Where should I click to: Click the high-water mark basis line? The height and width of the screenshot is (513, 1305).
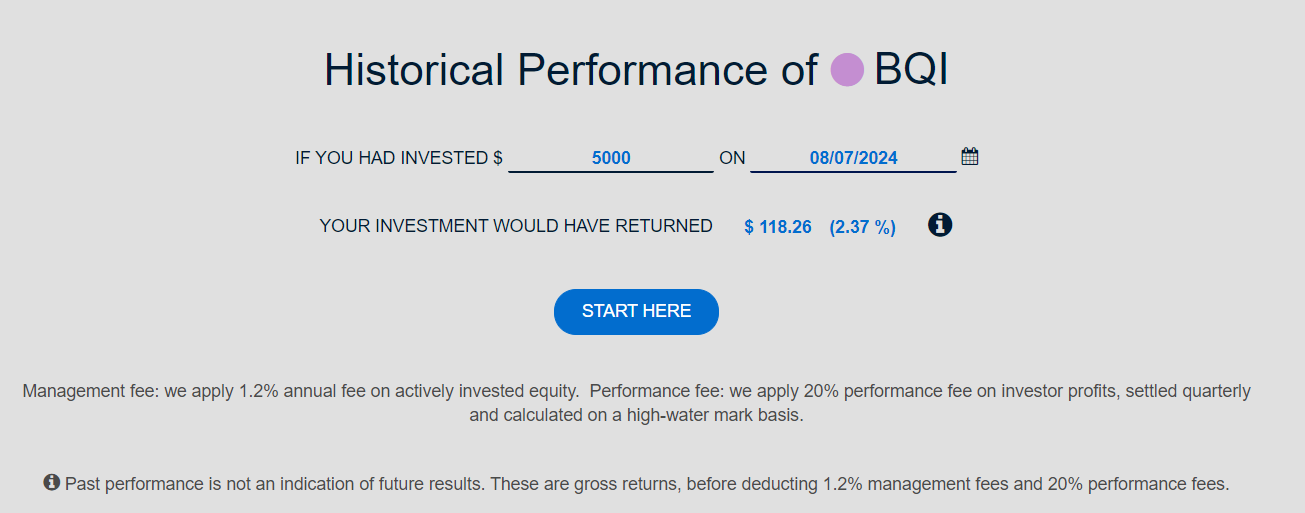[x=636, y=415]
